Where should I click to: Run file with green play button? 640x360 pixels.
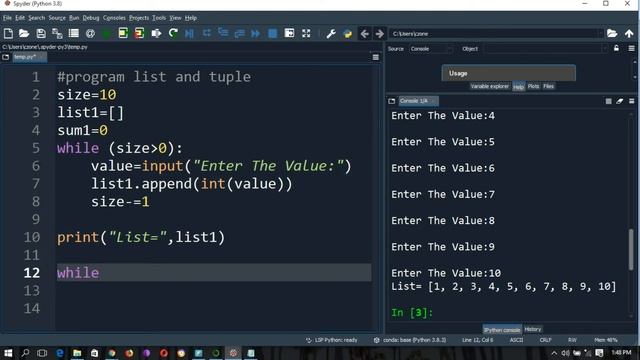[107, 33]
